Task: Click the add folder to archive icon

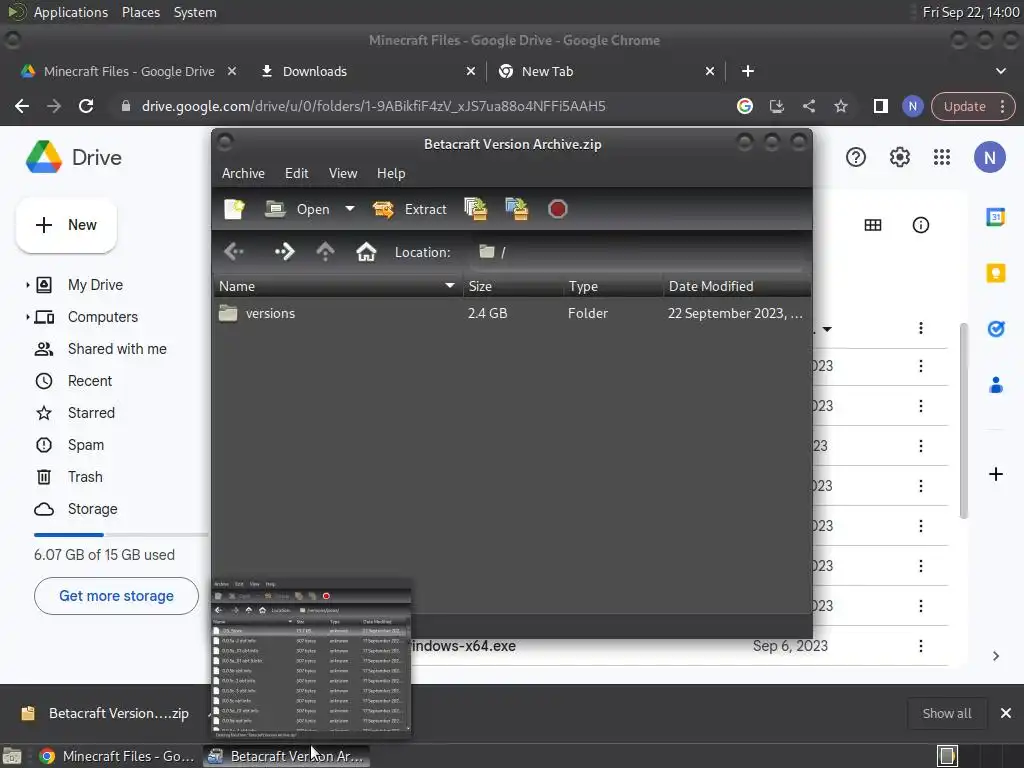Action: 517,209
